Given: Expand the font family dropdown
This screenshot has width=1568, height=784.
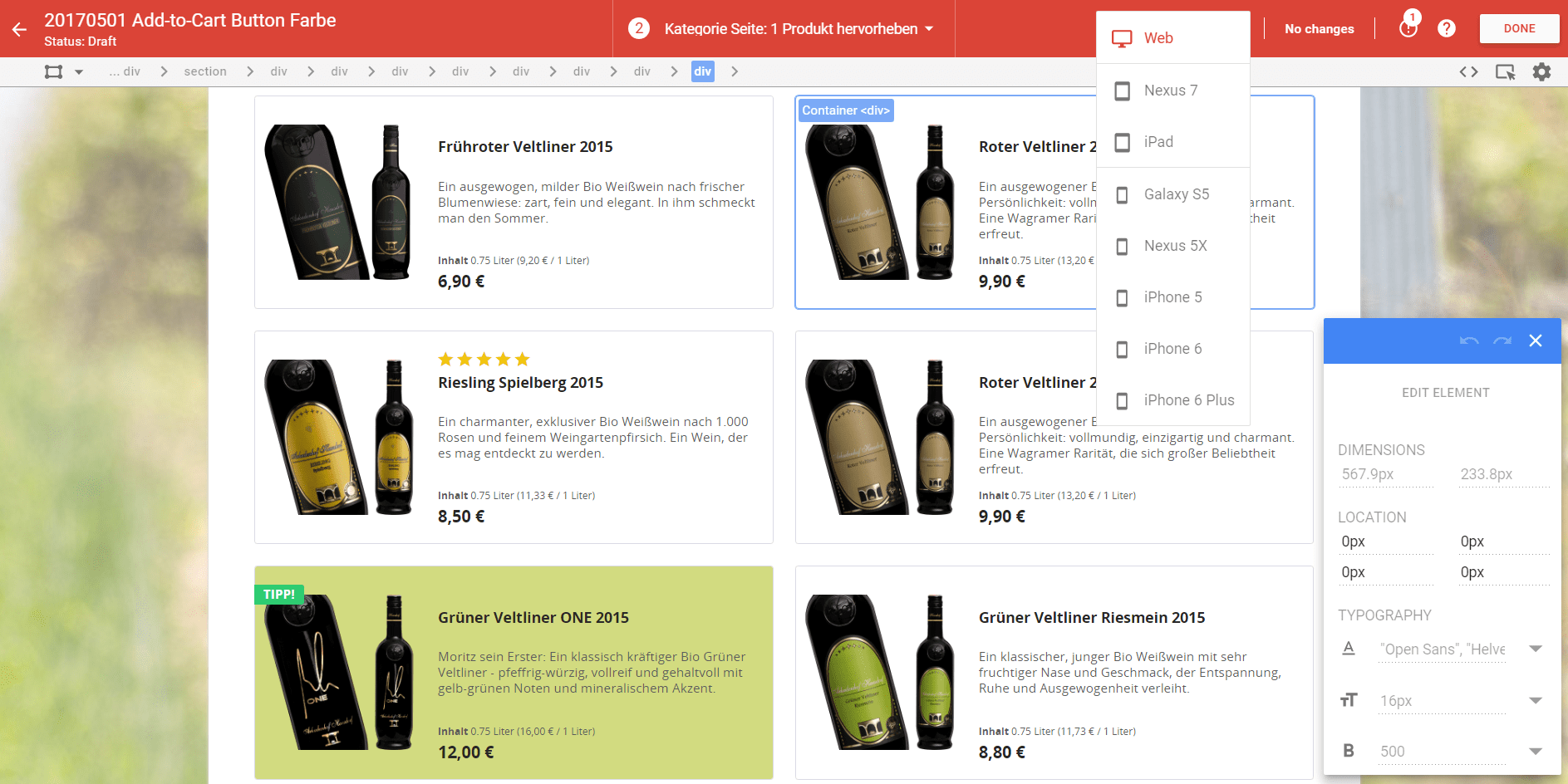Looking at the screenshot, I should [x=1536, y=649].
